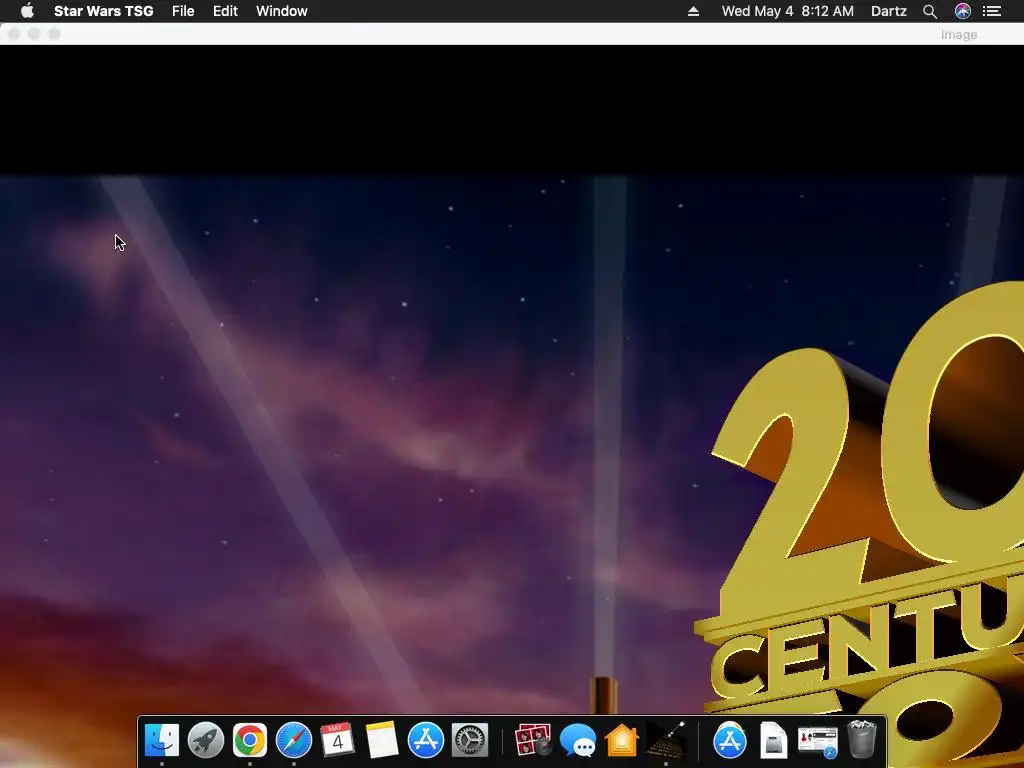Open the Trash in the Dock

[x=861, y=740]
